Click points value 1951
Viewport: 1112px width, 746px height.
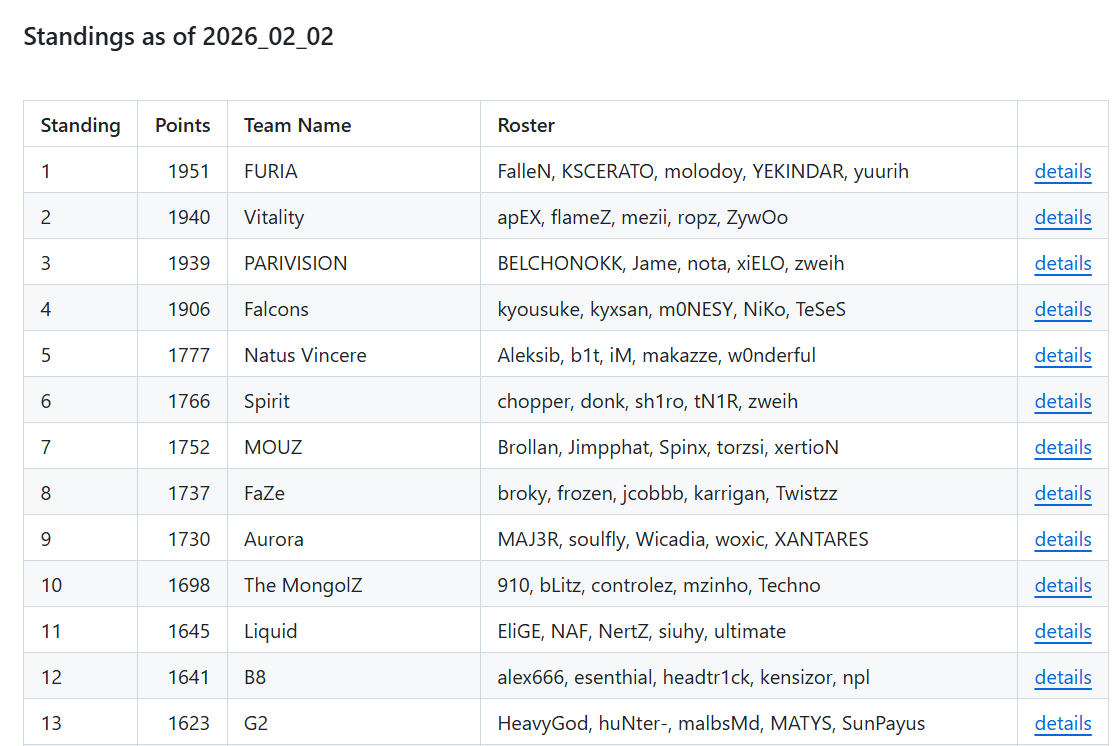[189, 172]
